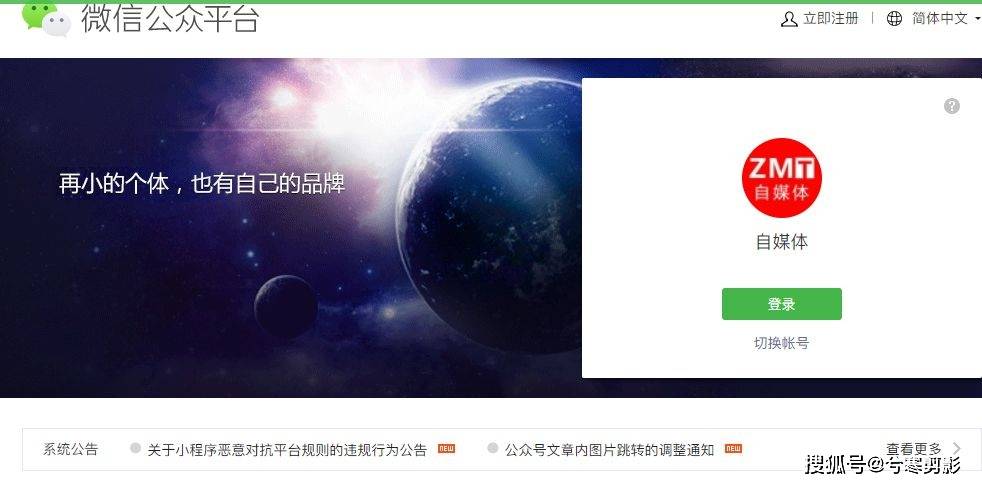Expand the 简体中文 language dropdown
Viewport: 982px width, 486px height.
939,19
